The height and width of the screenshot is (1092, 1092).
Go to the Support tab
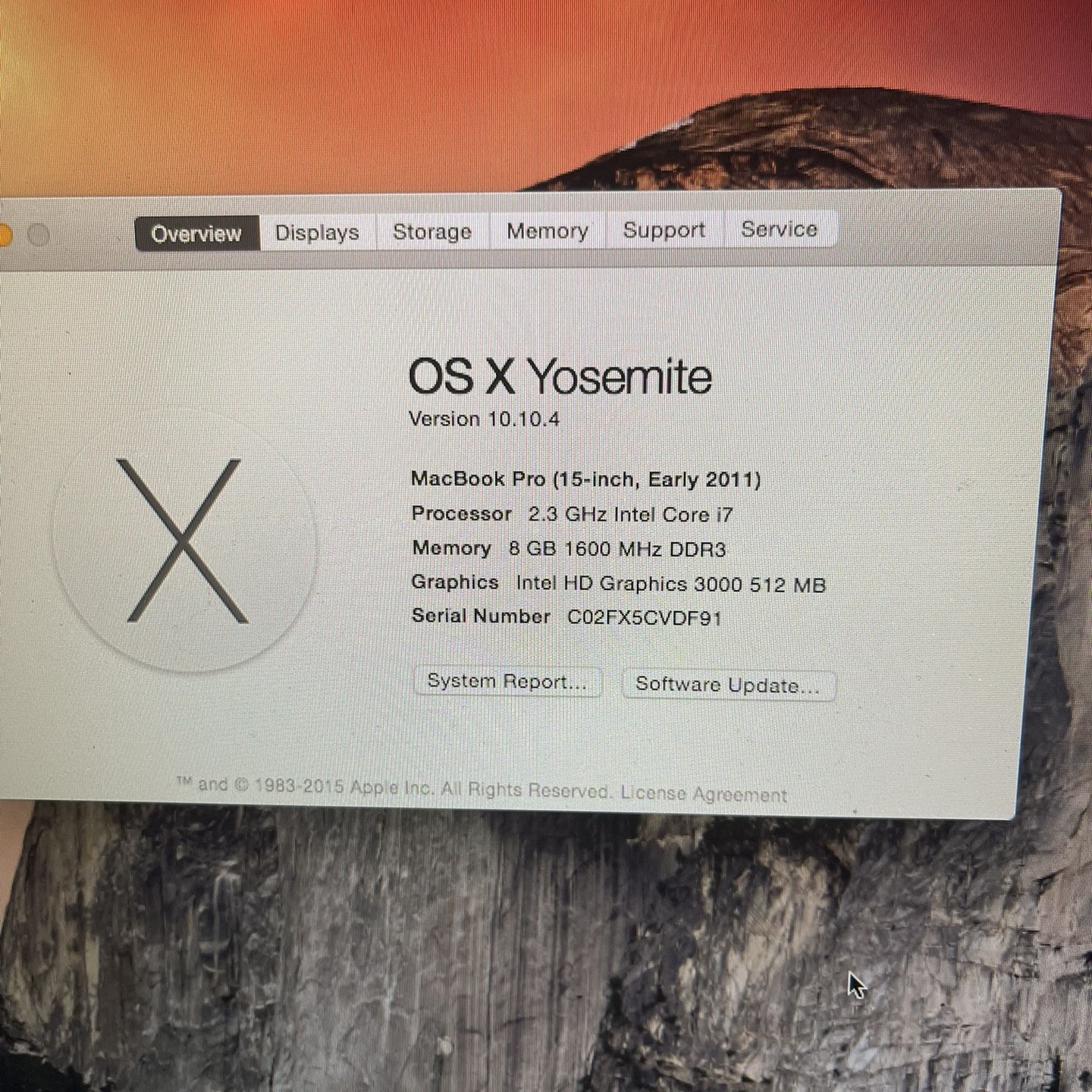[x=664, y=230]
